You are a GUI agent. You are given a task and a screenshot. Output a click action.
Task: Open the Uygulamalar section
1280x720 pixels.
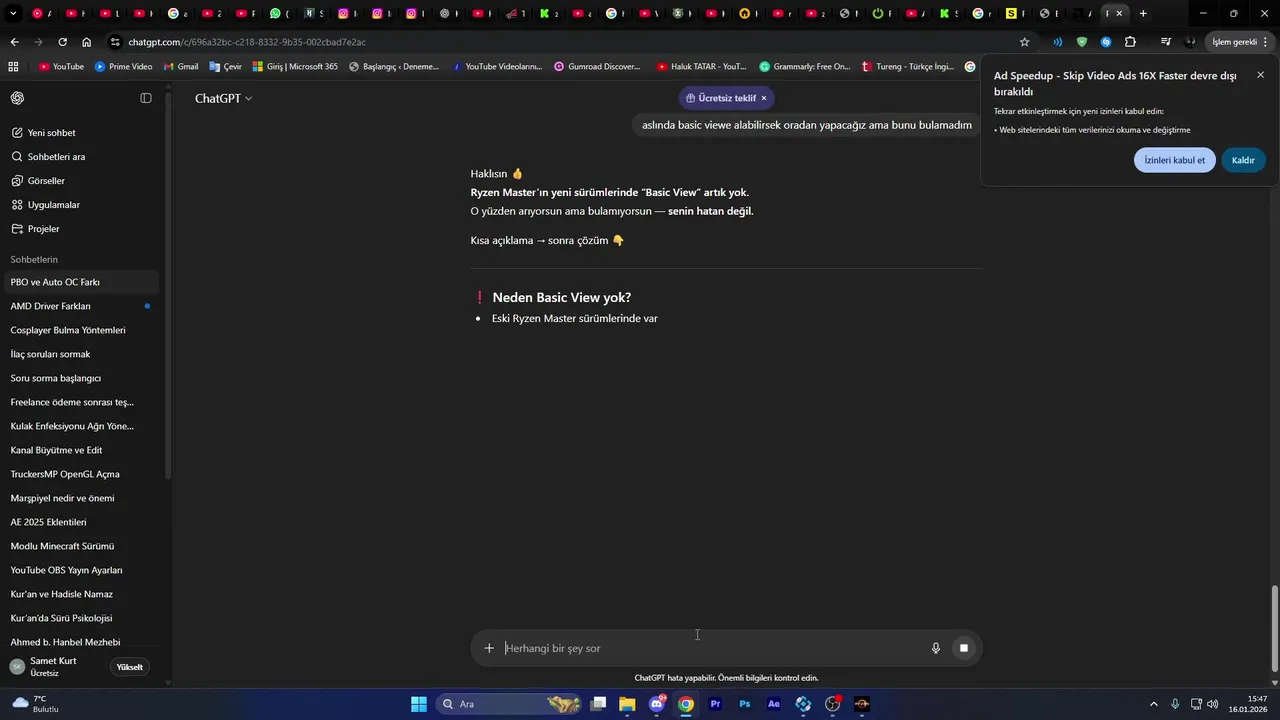pyautogui.click(x=82, y=205)
